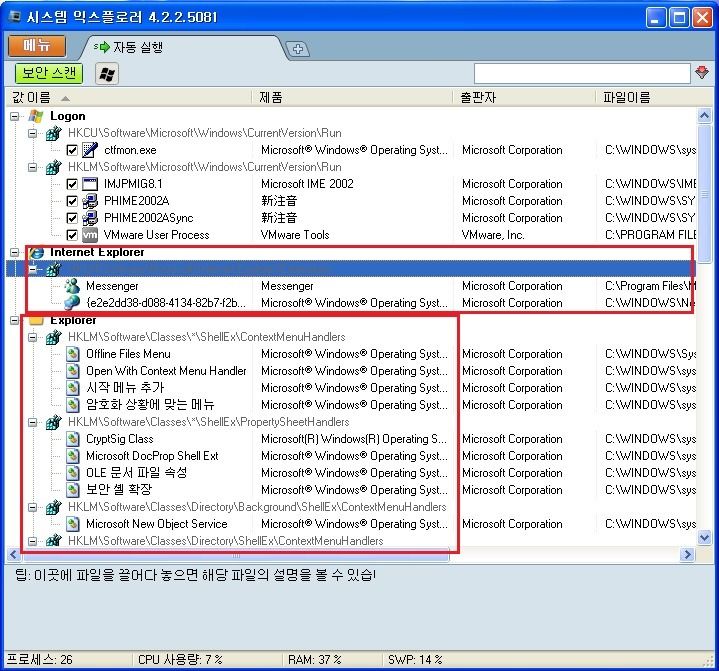Viewport: 719px width, 671px height.
Task: Click the scroll up arrow
Action: point(704,116)
